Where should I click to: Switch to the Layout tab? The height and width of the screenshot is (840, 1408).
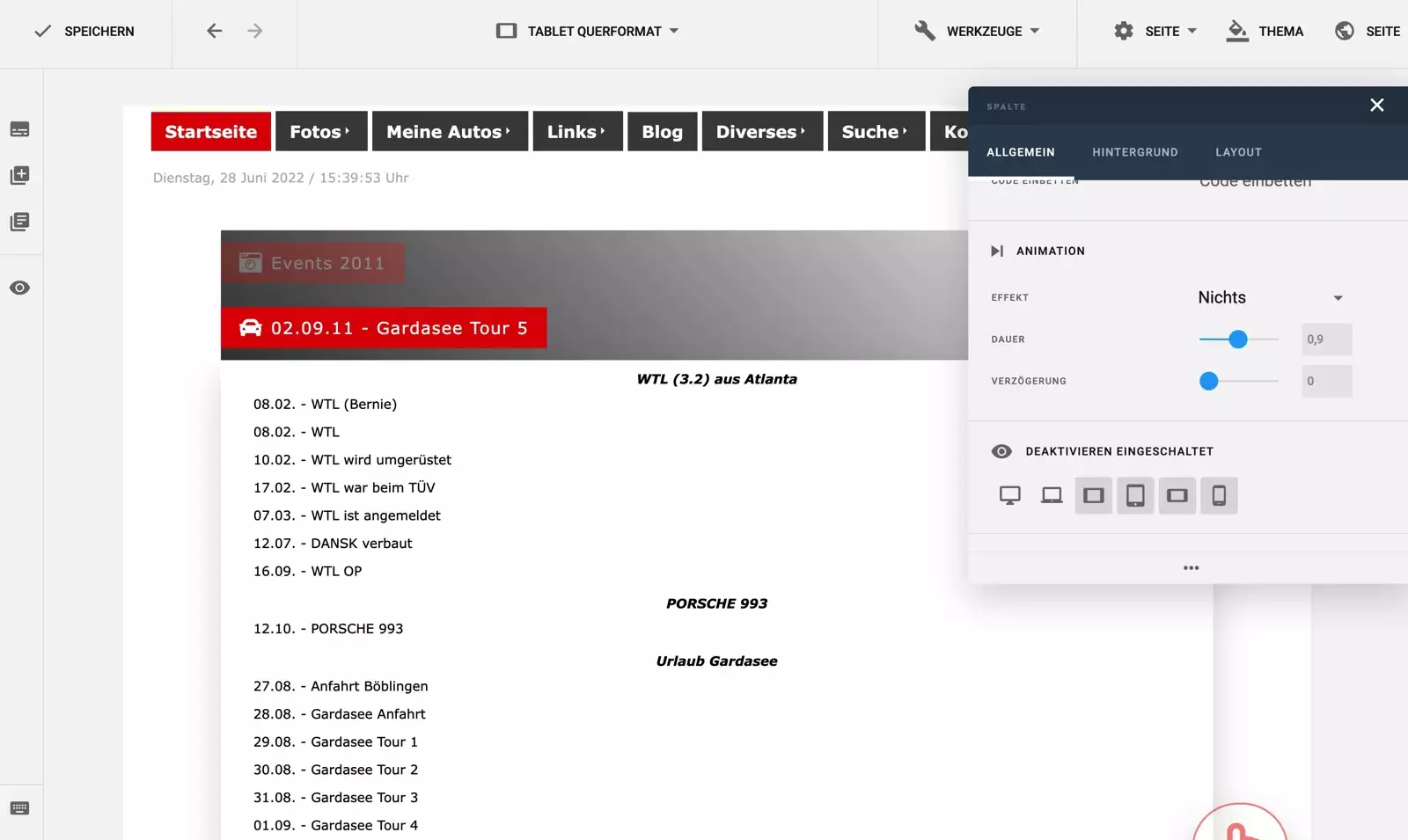[1238, 152]
